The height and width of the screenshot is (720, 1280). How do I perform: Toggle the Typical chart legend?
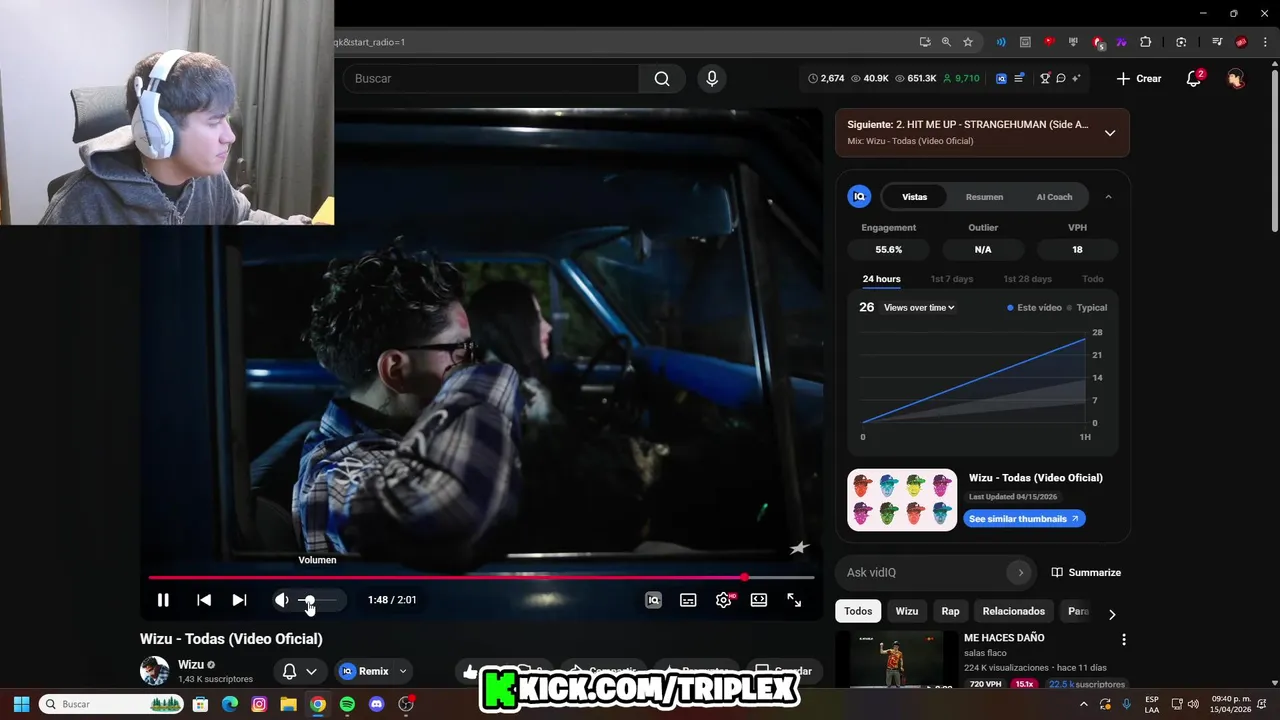click(1087, 308)
